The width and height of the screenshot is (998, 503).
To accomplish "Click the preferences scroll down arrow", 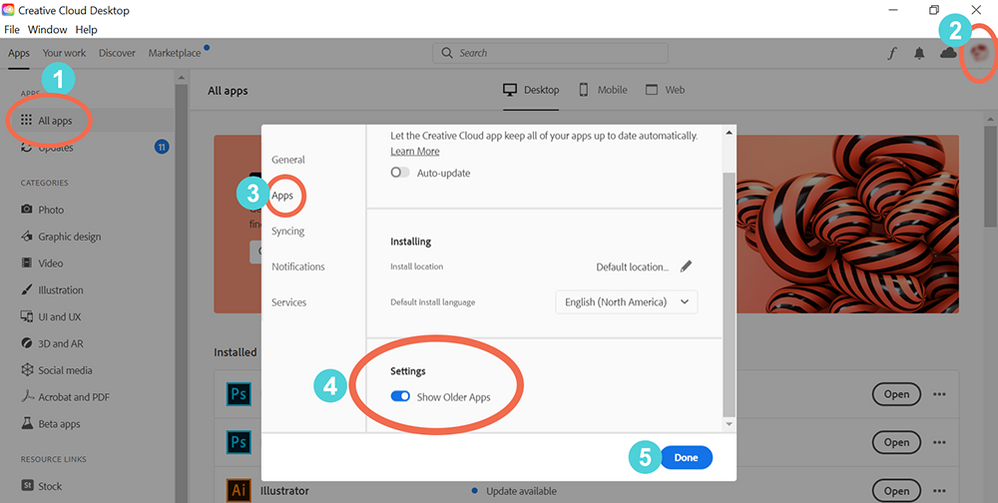I will point(729,424).
